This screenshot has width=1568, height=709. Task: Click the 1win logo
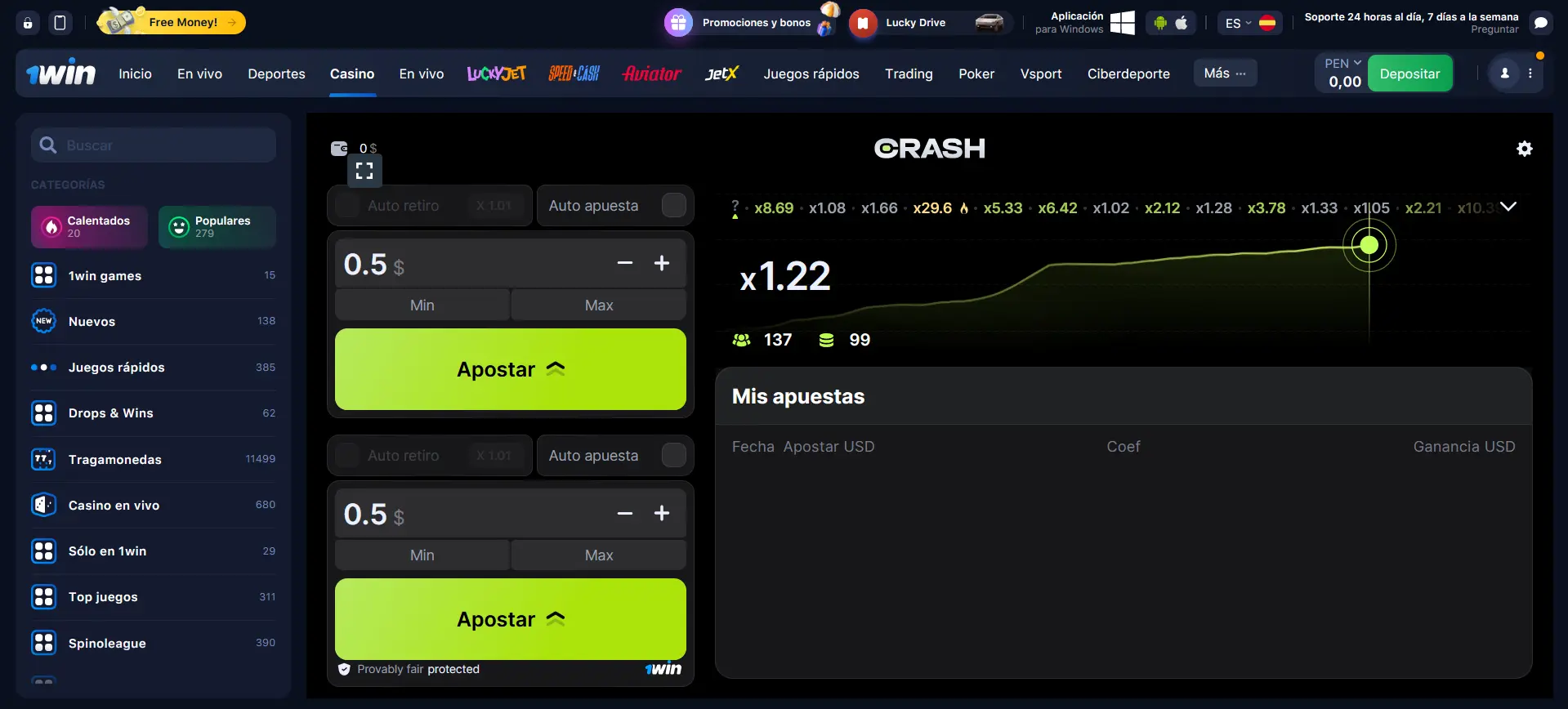click(60, 73)
